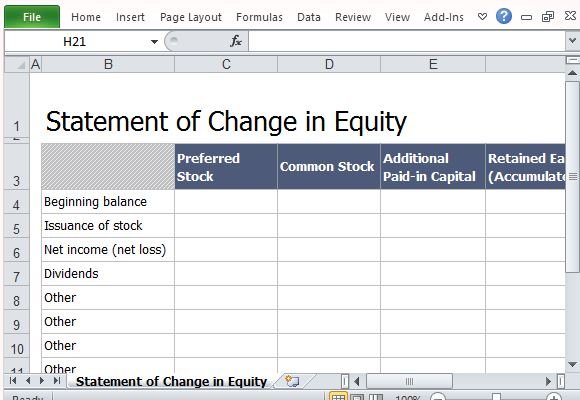Restore down the workbook window
The width and height of the screenshot is (580, 400).
(x=547, y=17)
